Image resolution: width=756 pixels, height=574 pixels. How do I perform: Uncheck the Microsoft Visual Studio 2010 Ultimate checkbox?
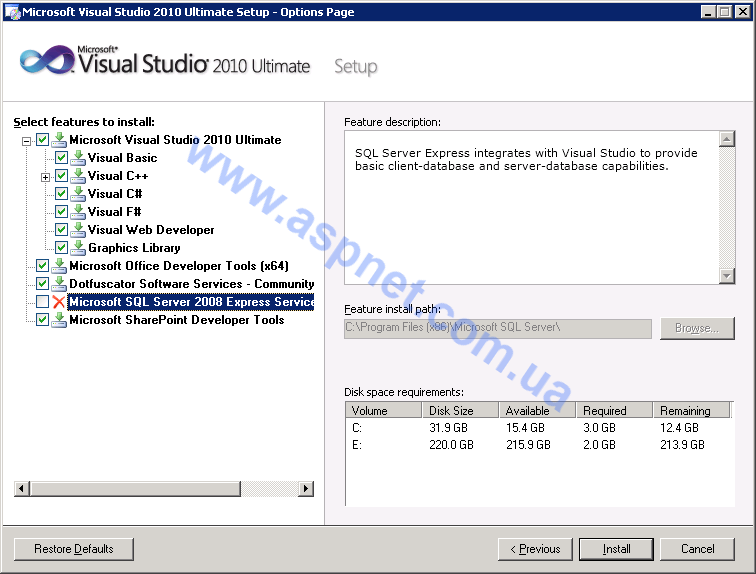42,140
